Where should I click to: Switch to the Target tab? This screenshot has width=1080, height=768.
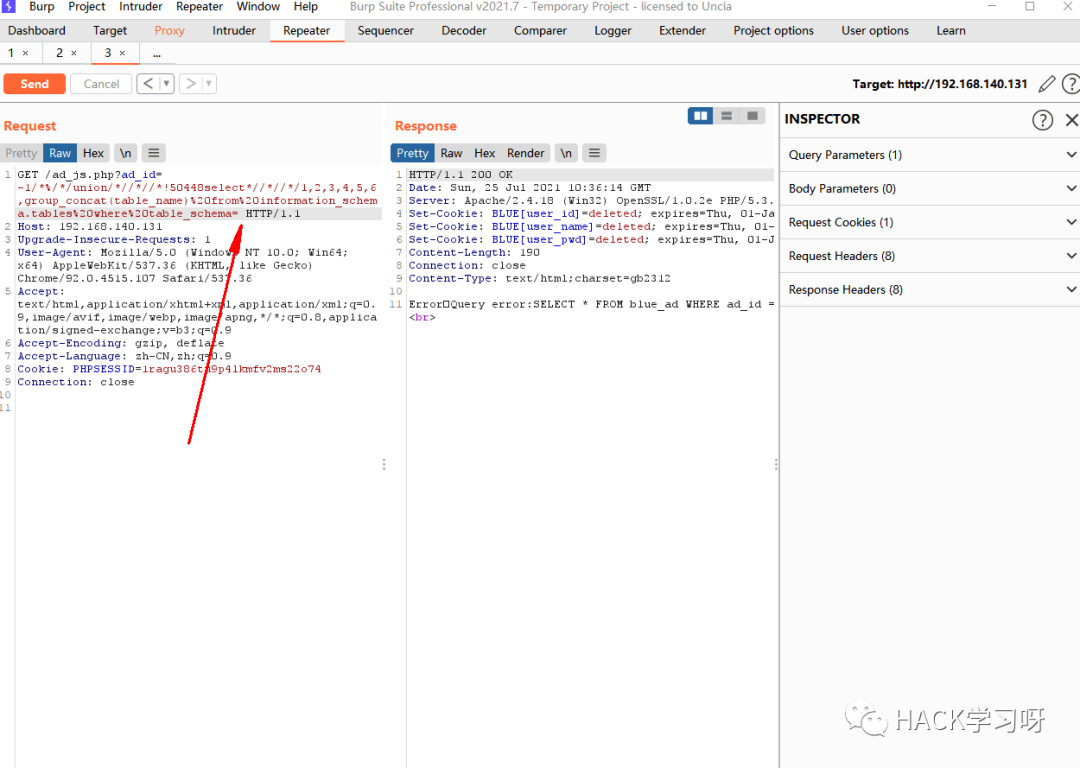[110, 31]
